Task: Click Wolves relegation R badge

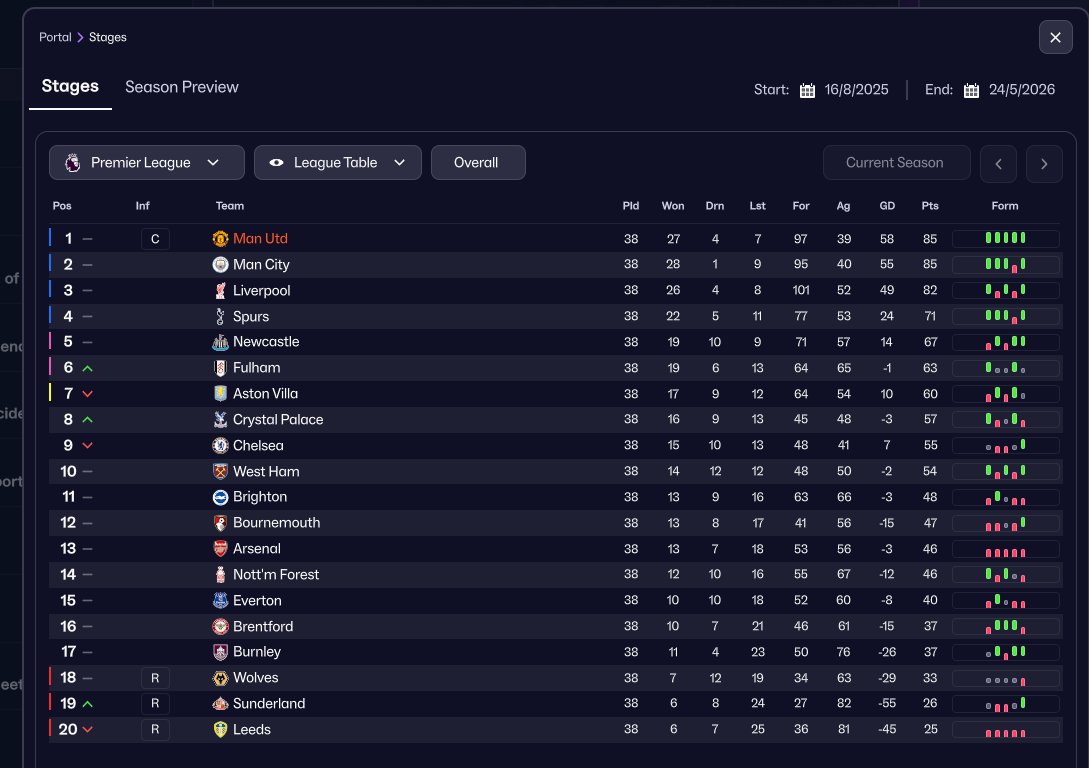Action: click(155, 678)
